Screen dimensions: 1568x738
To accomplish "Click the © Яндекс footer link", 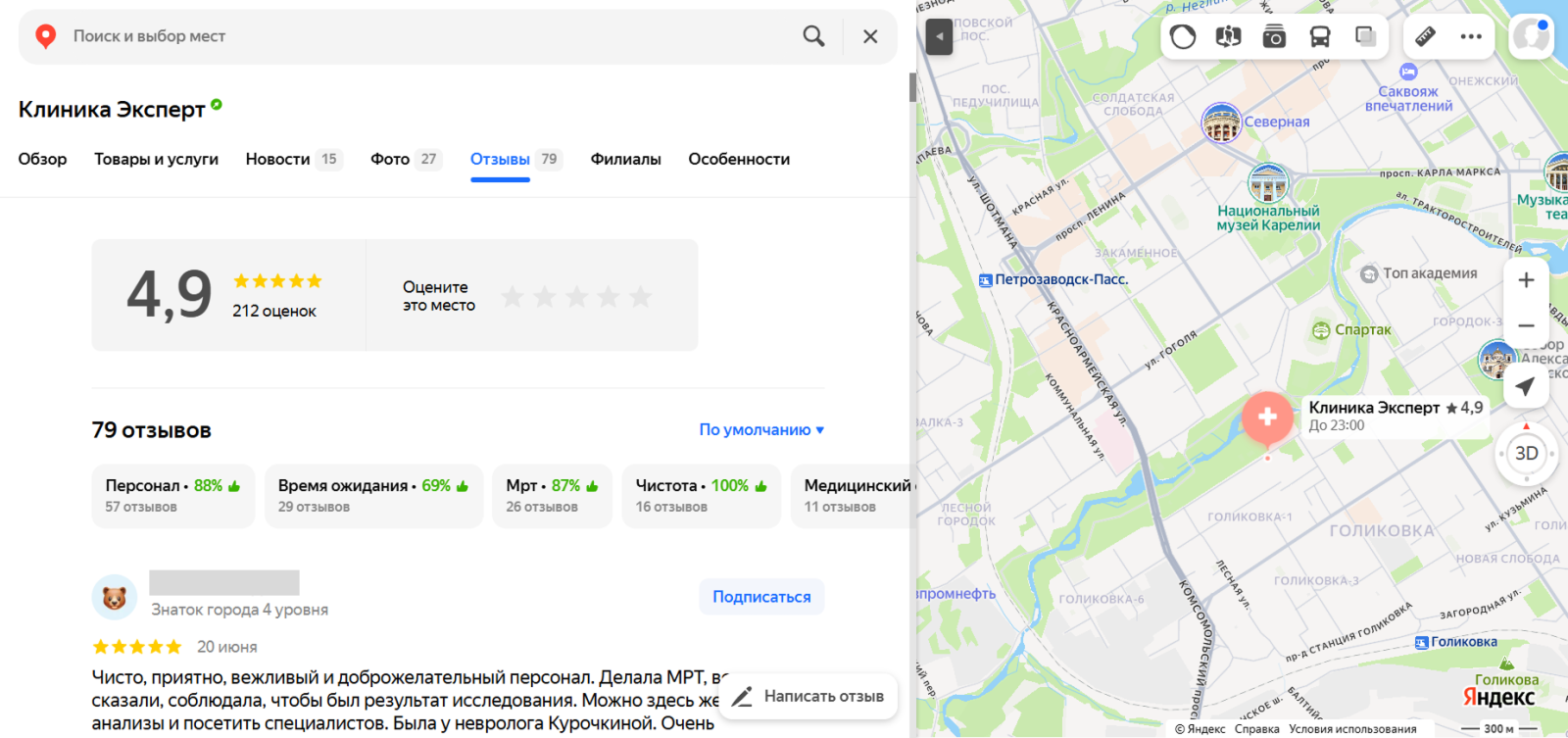I will tap(1200, 728).
